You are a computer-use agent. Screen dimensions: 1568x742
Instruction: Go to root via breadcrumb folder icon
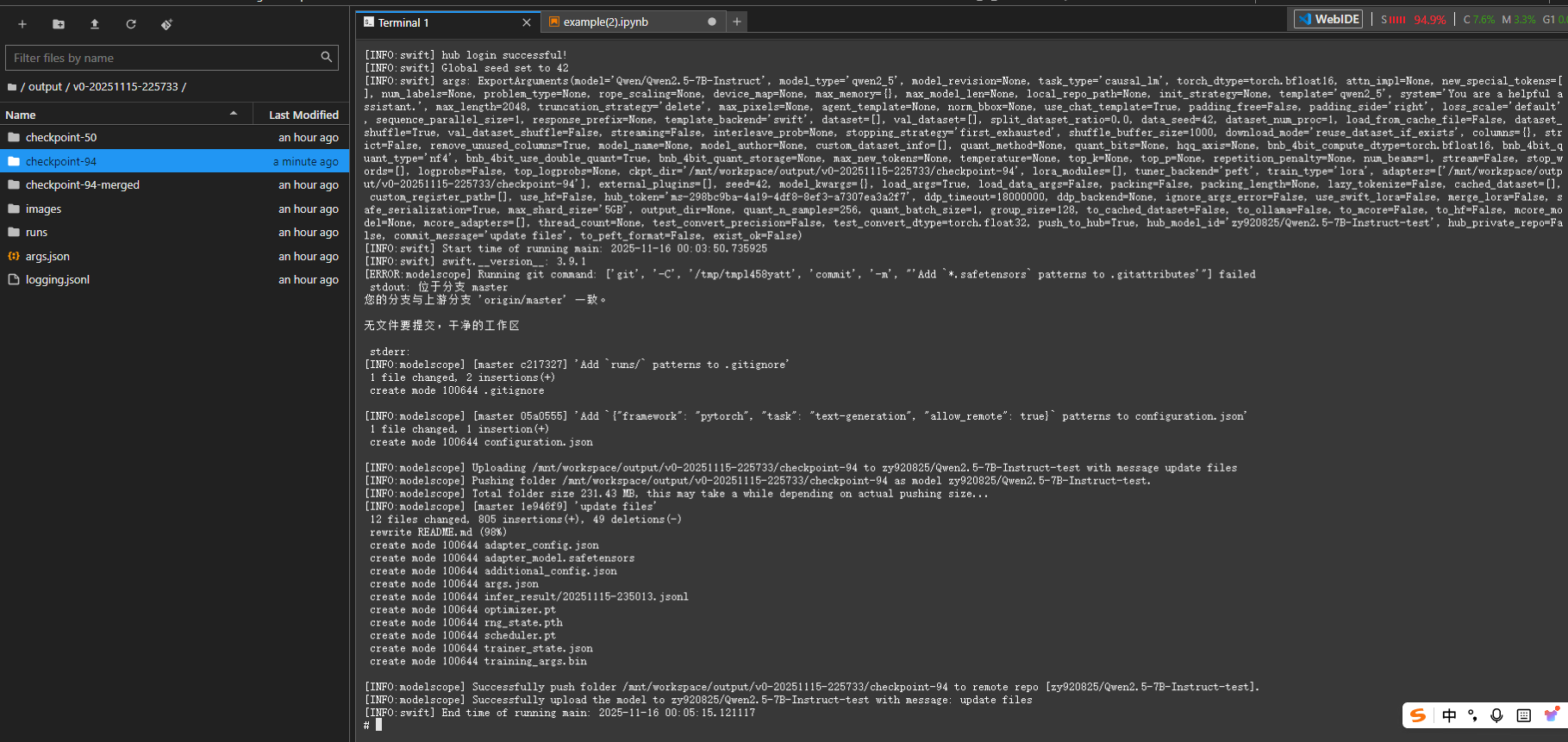[x=12, y=87]
